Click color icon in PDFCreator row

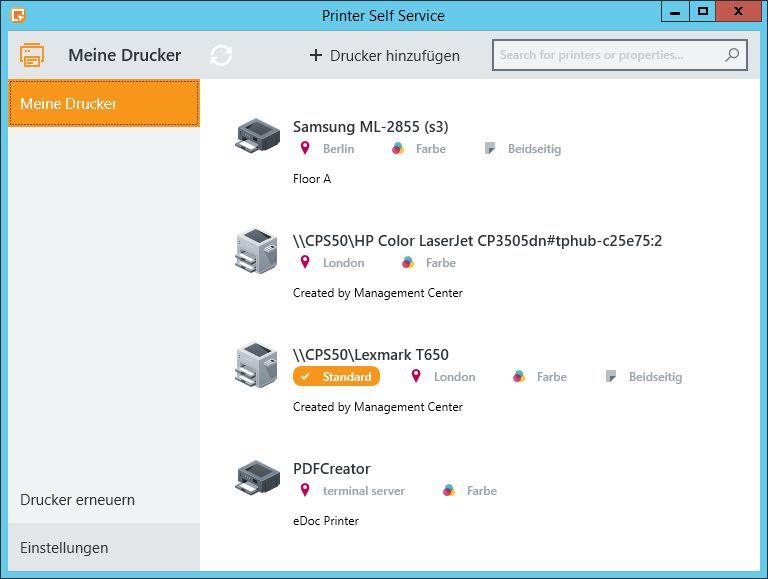[x=449, y=490]
